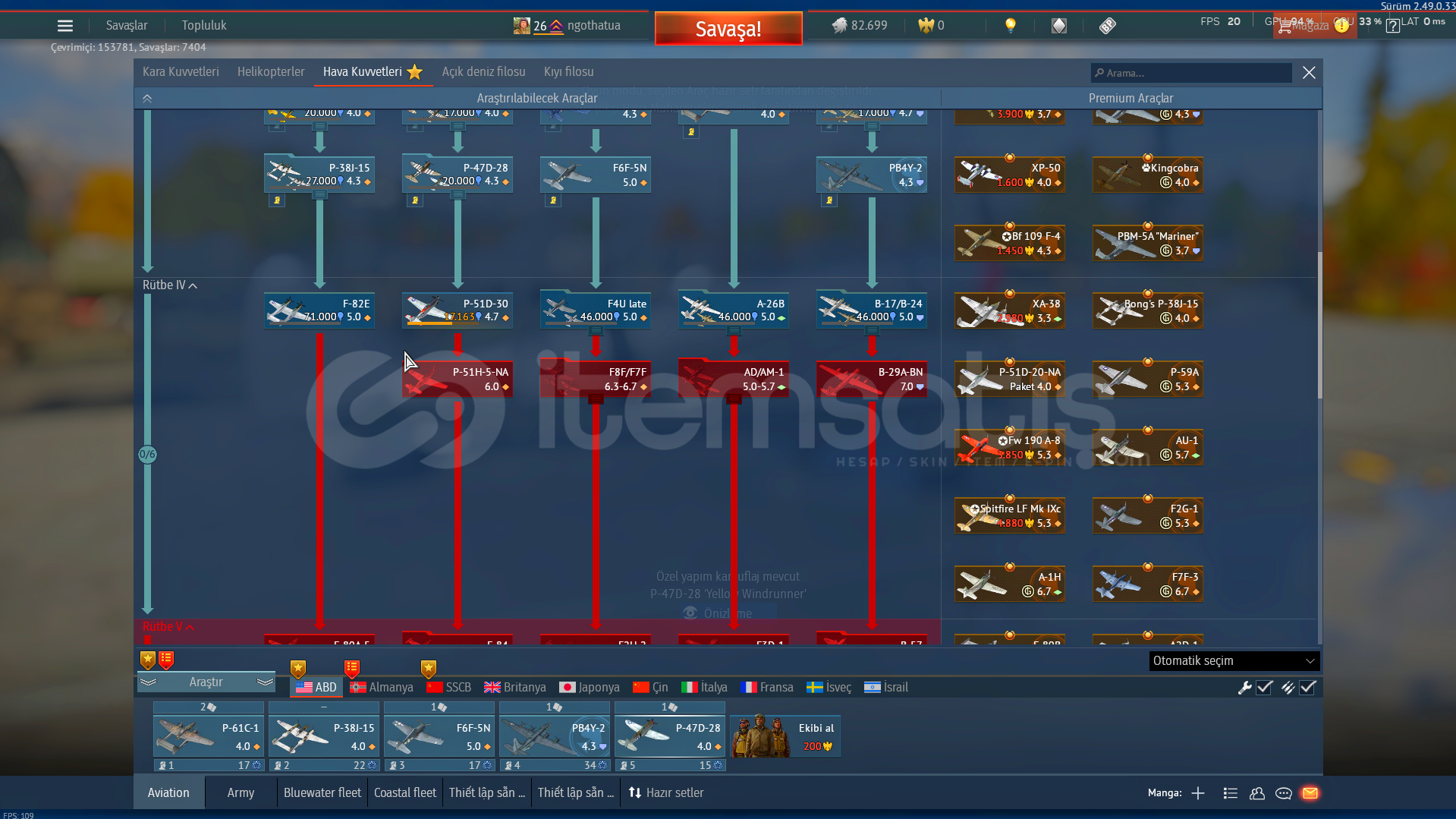
Task: Select PBM-5A Mariner premium aircraft
Action: [1148, 243]
